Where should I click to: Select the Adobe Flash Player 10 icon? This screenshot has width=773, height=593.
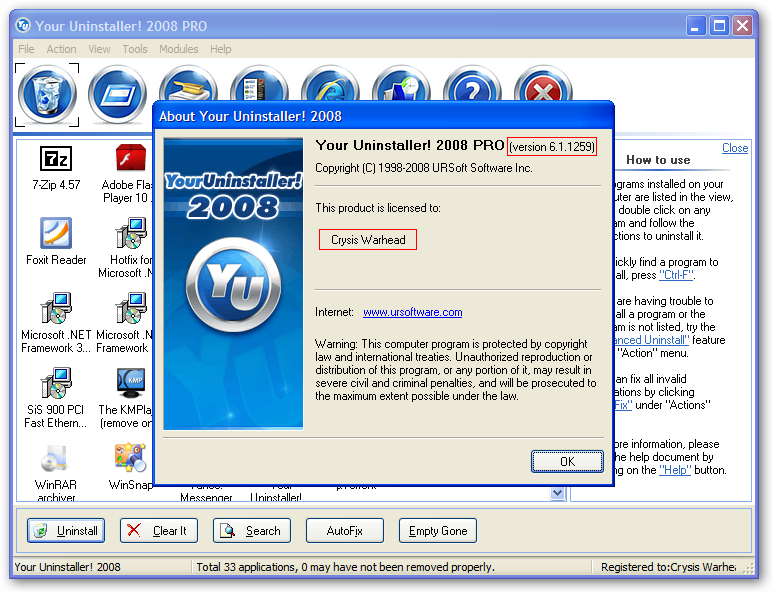pyautogui.click(x=131, y=158)
